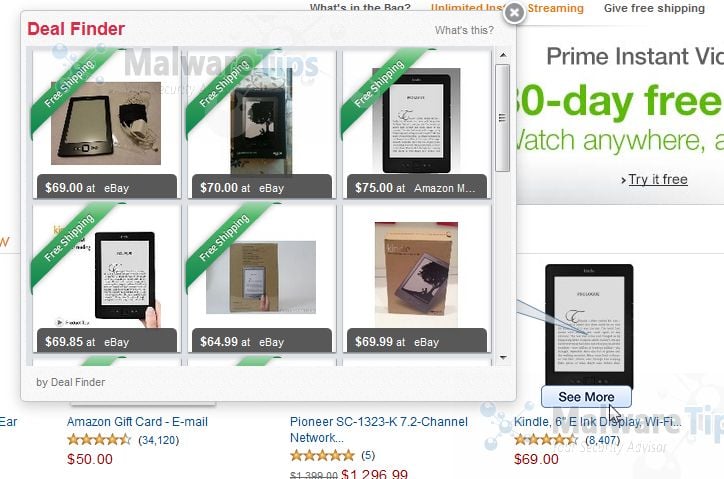Click the scroll up arrow in Deal Finder
724x479 pixels.
(503, 55)
